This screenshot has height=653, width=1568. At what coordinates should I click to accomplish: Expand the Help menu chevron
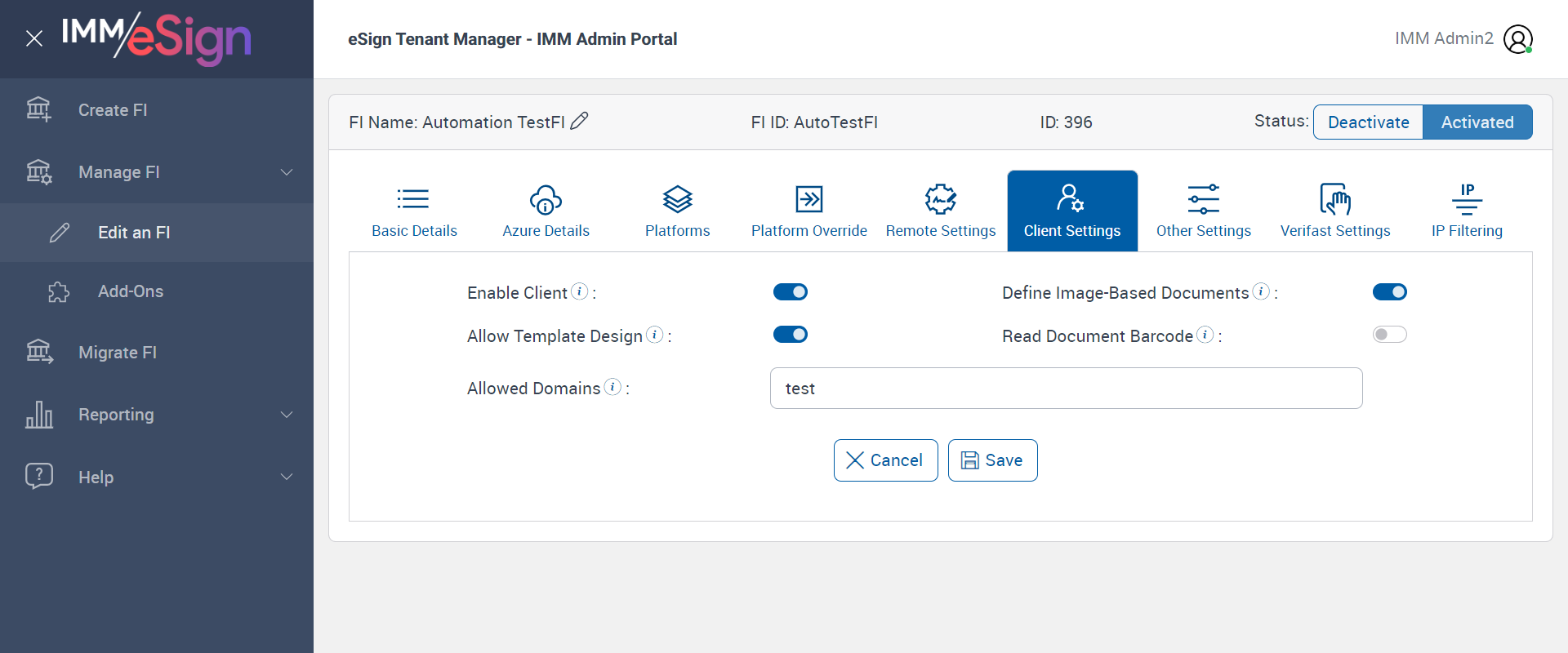(287, 477)
